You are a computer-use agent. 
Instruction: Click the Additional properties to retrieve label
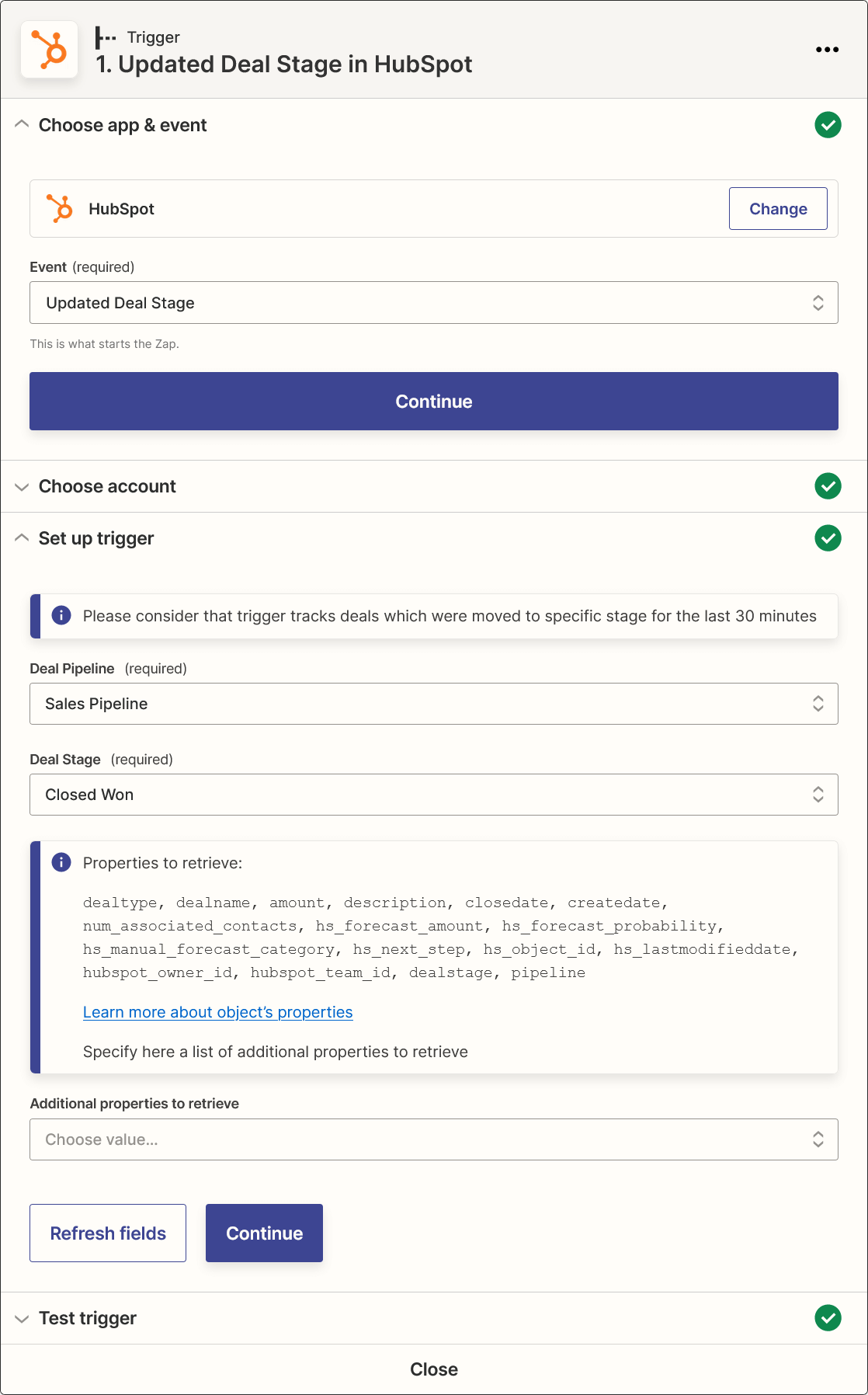pos(134,1104)
